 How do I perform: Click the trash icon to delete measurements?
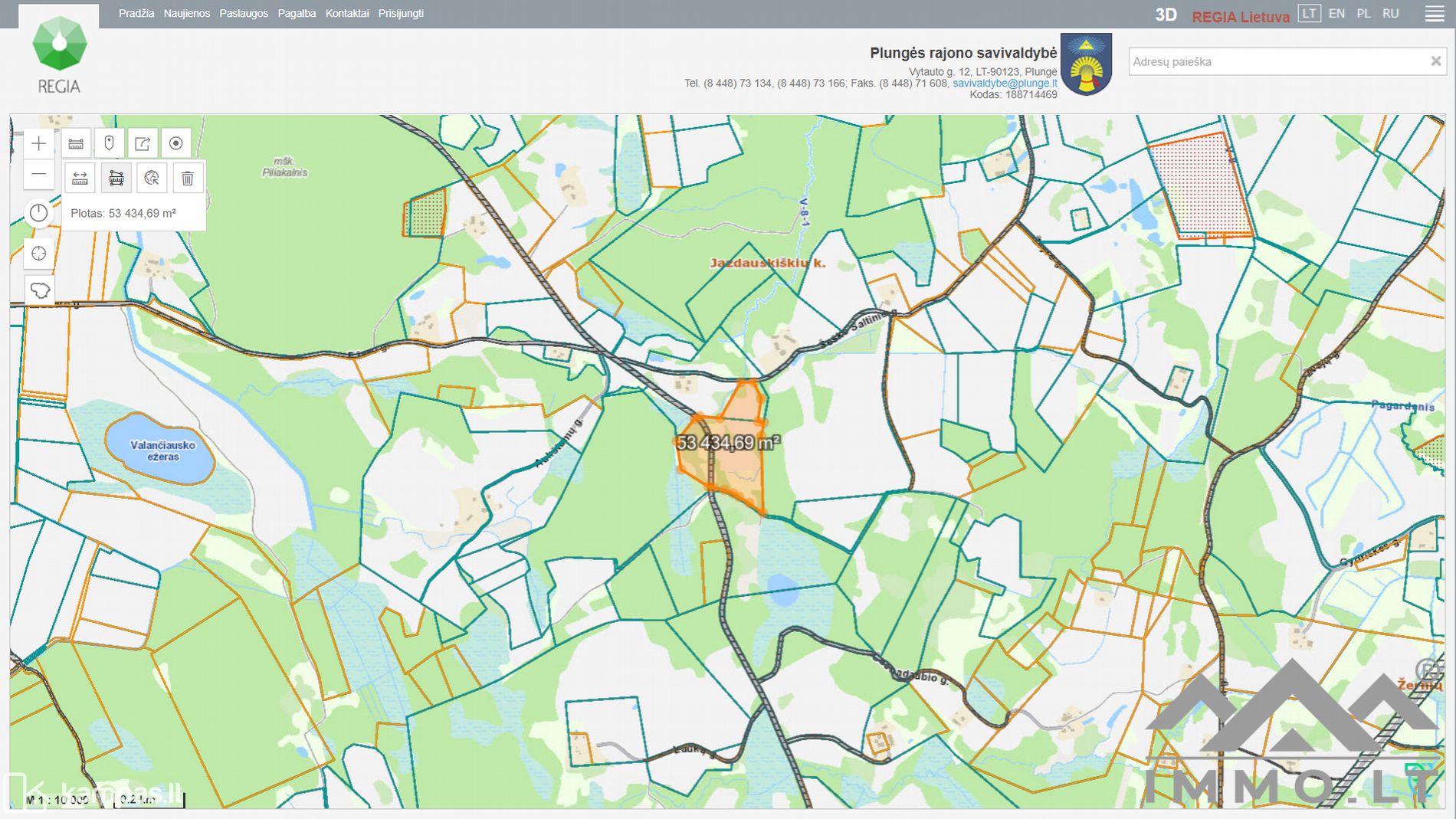point(187,179)
